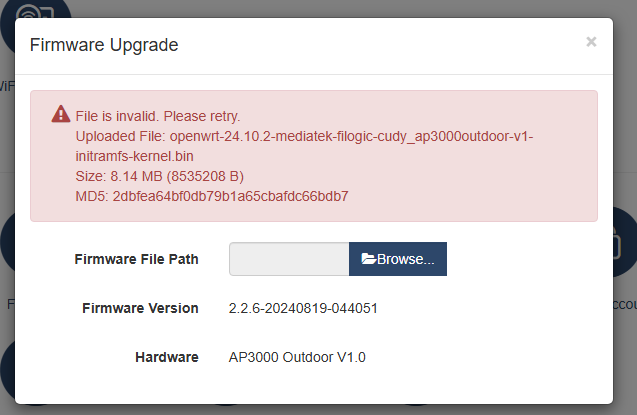Image resolution: width=637 pixels, height=415 pixels.
Task: Click the MD5 checksum value
Action: pos(230,196)
